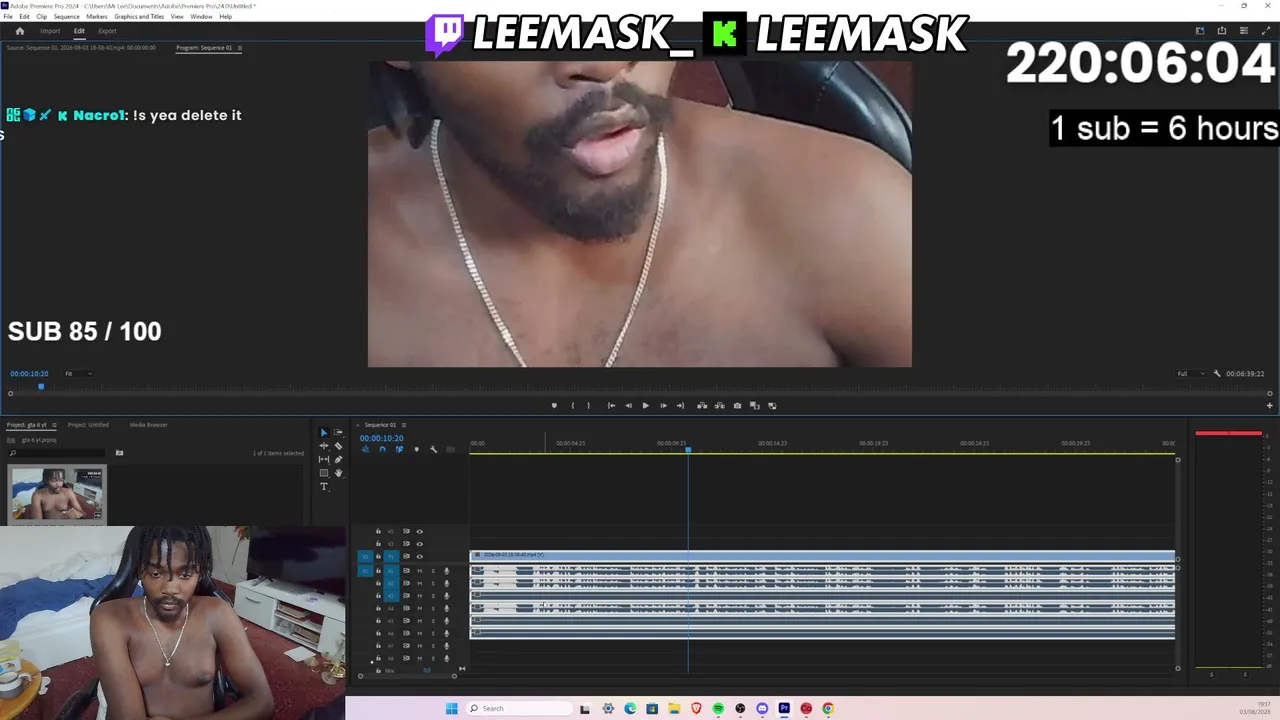Mute audio track A1
Image resolution: width=1280 pixels, height=720 pixels.
(419, 571)
